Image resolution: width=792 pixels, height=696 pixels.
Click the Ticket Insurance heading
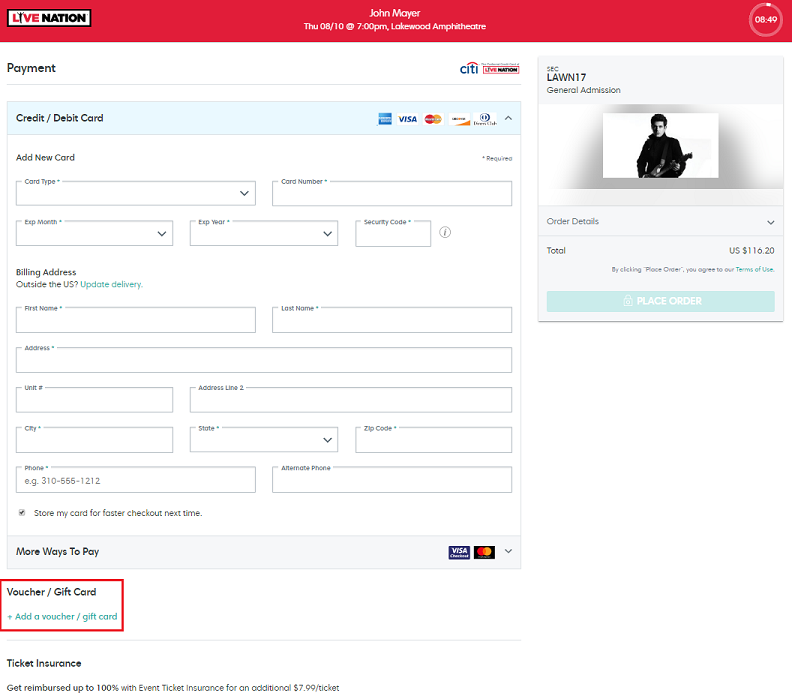click(44, 663)
